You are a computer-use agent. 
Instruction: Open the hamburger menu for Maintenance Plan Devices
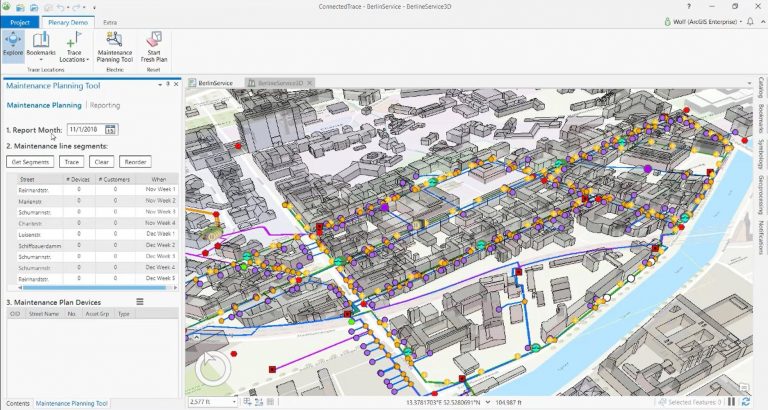(x=140, y=302)
